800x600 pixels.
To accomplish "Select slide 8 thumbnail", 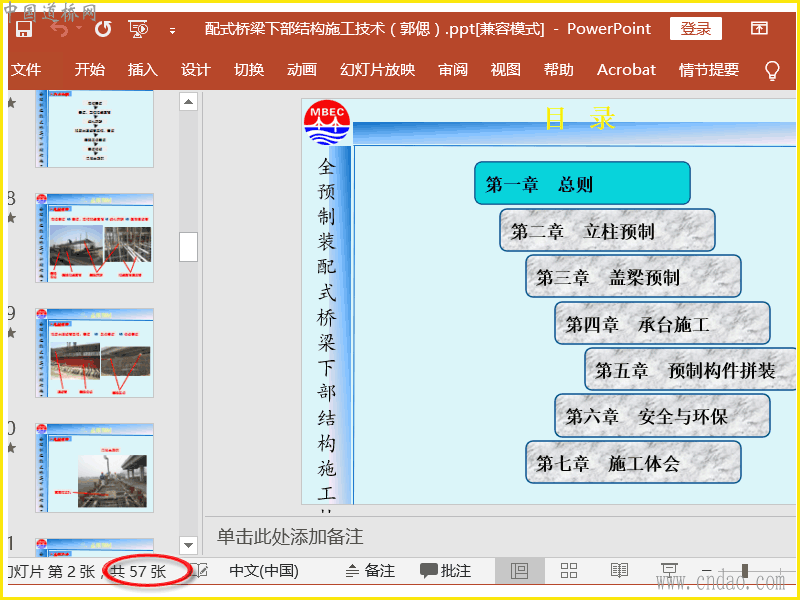I will (94, 238).
